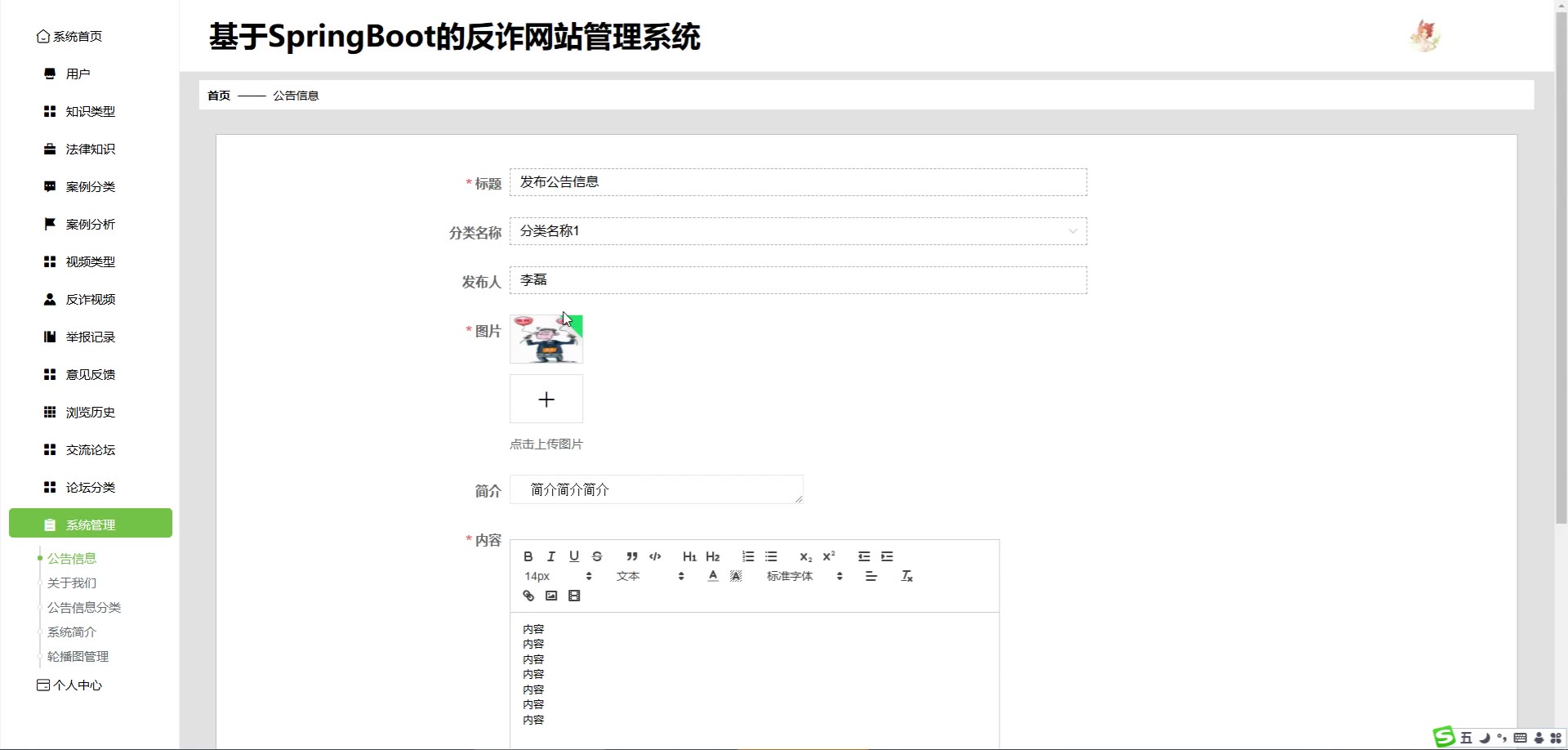
Task: Open the IME toolbox four-squares icon
Action: click(x=1556, y=738)
